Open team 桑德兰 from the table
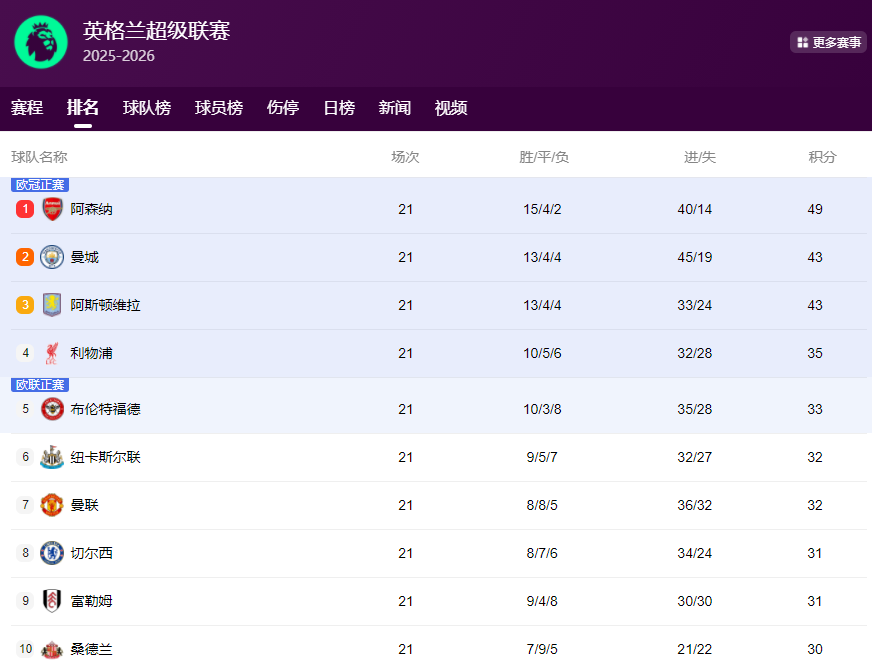 [91, 649]
